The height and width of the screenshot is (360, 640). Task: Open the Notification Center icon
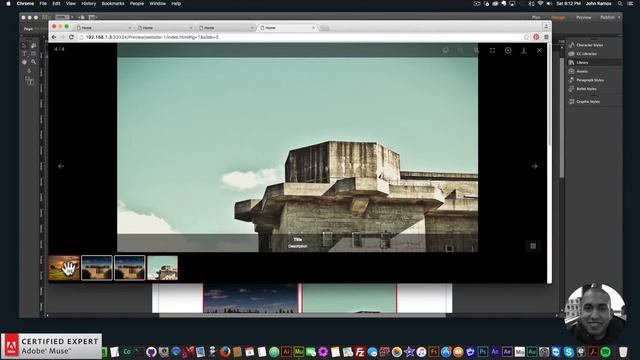coord(631,3)
